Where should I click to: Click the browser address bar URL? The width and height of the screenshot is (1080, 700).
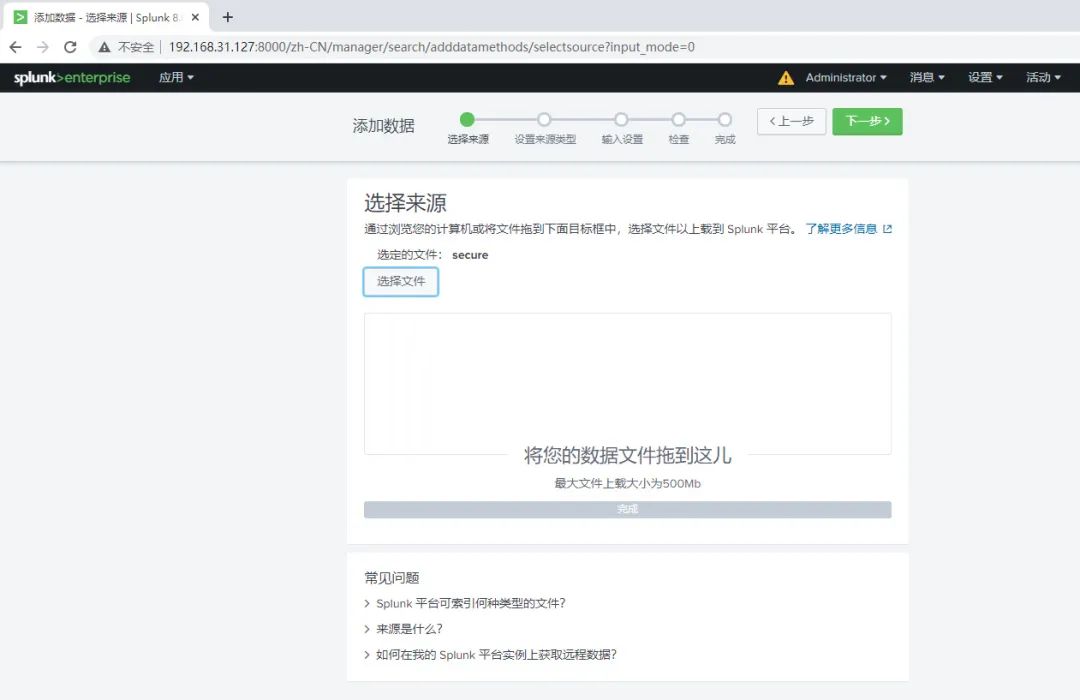tap(432, 47)
